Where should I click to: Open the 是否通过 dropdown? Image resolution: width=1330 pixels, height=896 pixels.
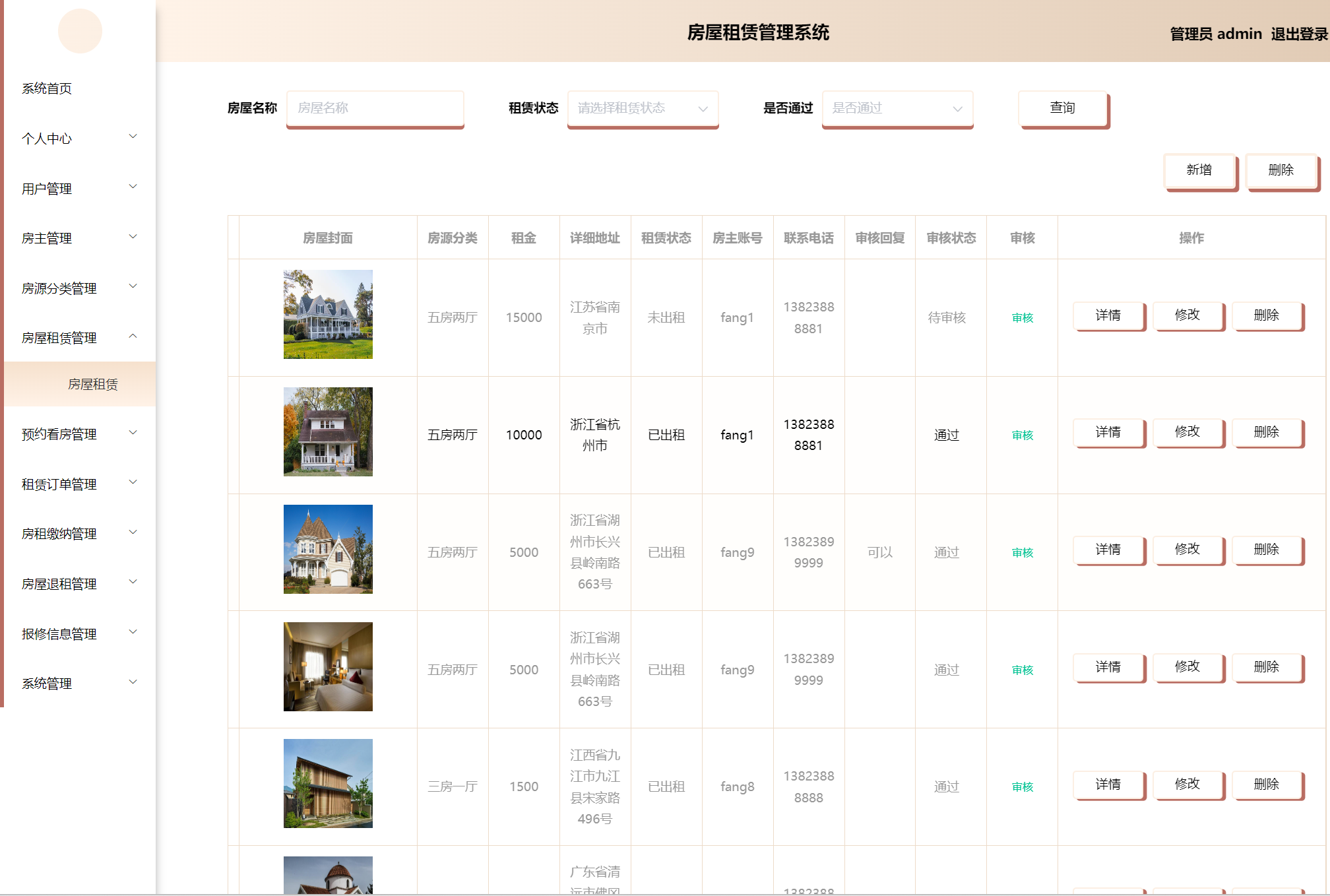coord(897,108)
